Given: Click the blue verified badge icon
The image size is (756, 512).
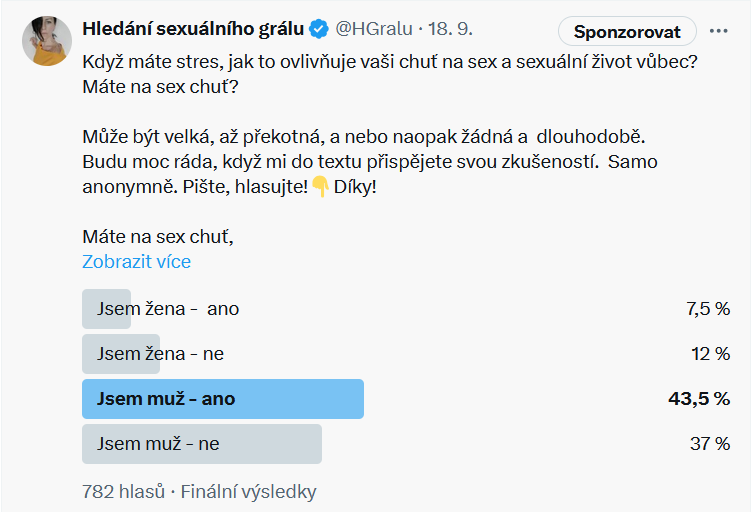Looking at the screenshot, I should 320,31.
